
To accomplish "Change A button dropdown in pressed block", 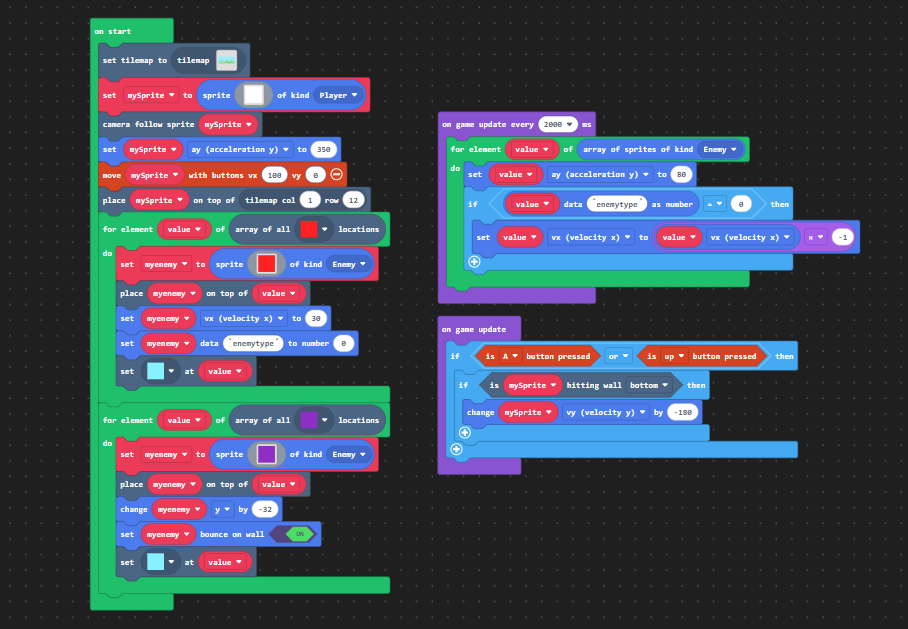I will (509, 356).
